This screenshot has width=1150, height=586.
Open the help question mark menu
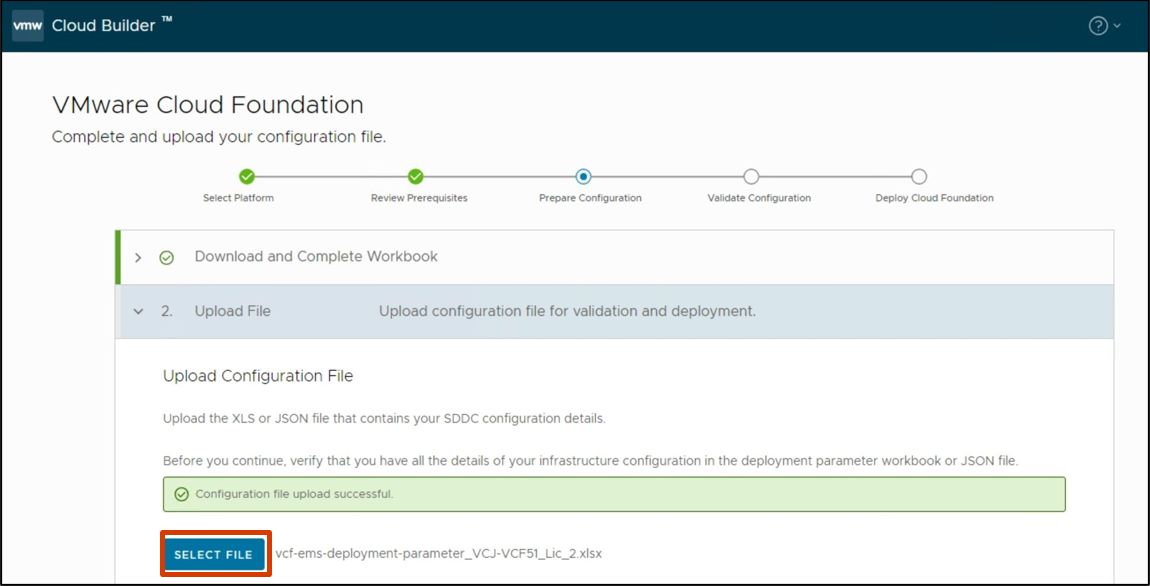click(x=1097, y=26)
